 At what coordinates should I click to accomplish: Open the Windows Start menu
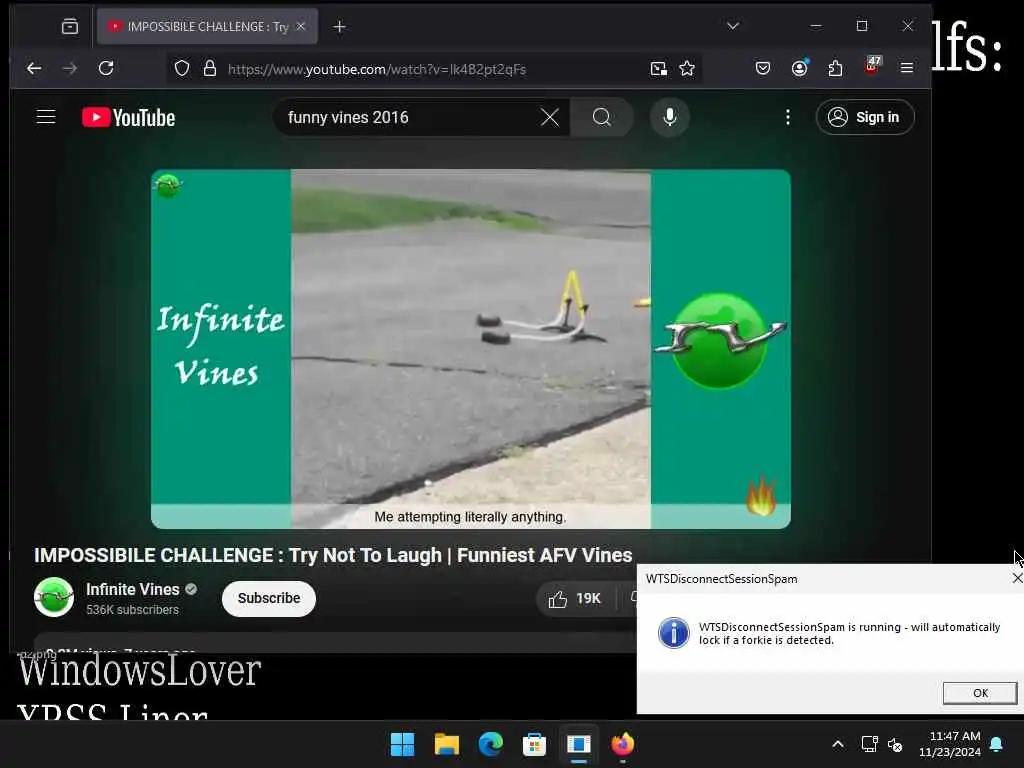click(x=402, y=744)
